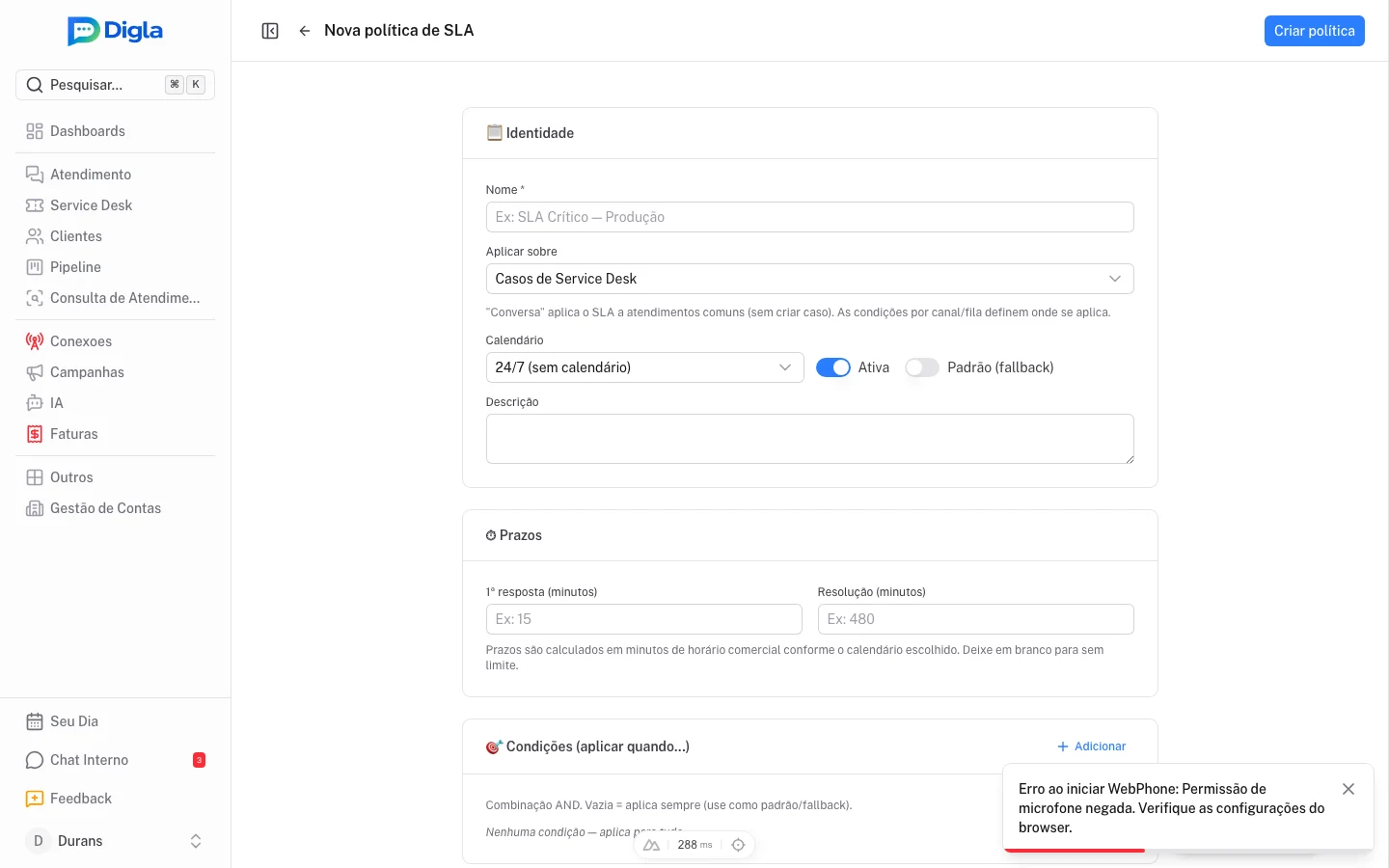Click the Seu Dia calendar icon

[35, 721]
